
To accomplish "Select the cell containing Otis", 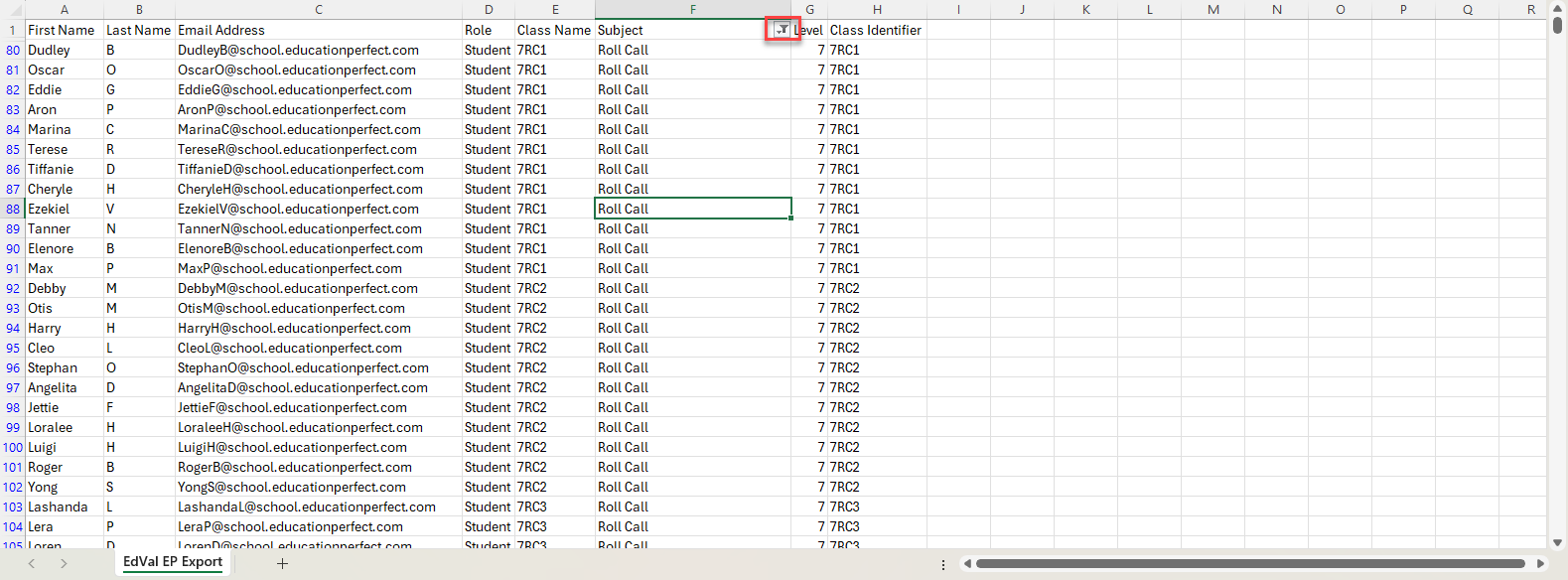I will coord(65,308).
